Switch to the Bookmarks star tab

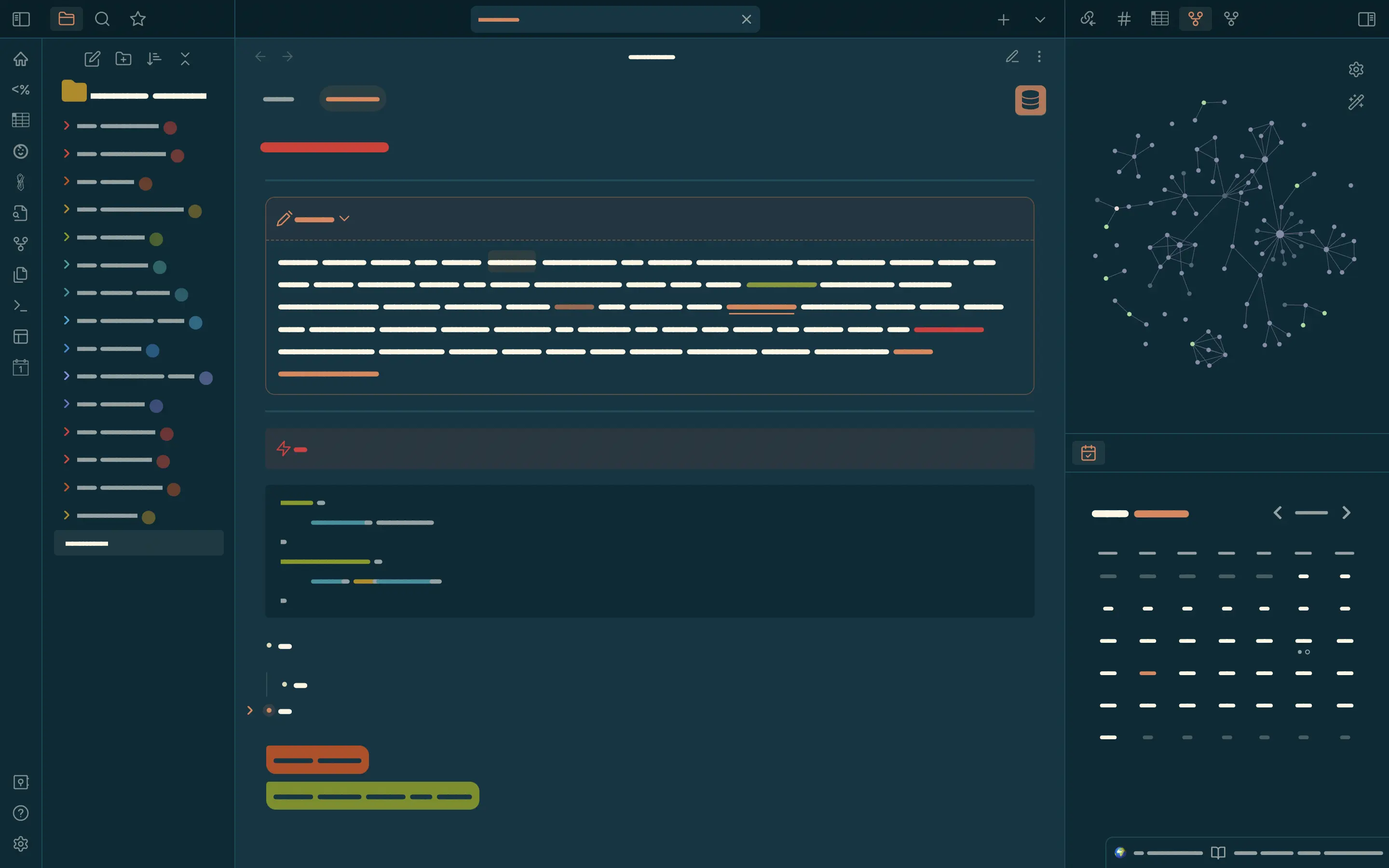[138, 19]
